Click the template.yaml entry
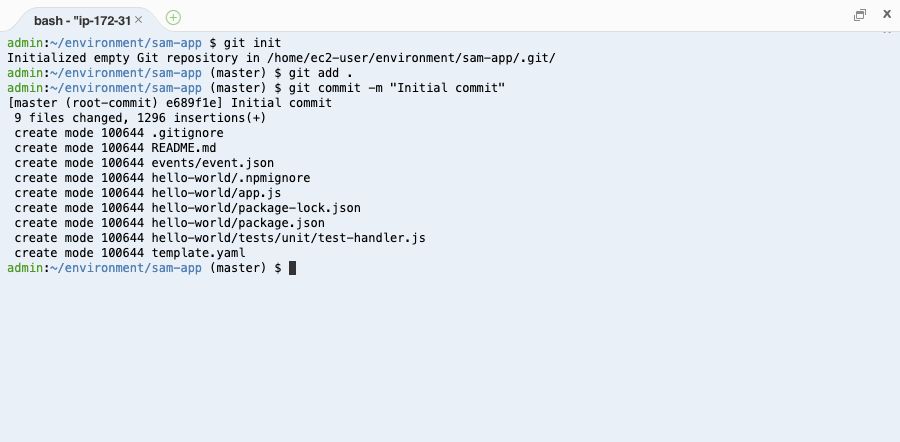This screenshot has height=442, width=900. (199, 253)
